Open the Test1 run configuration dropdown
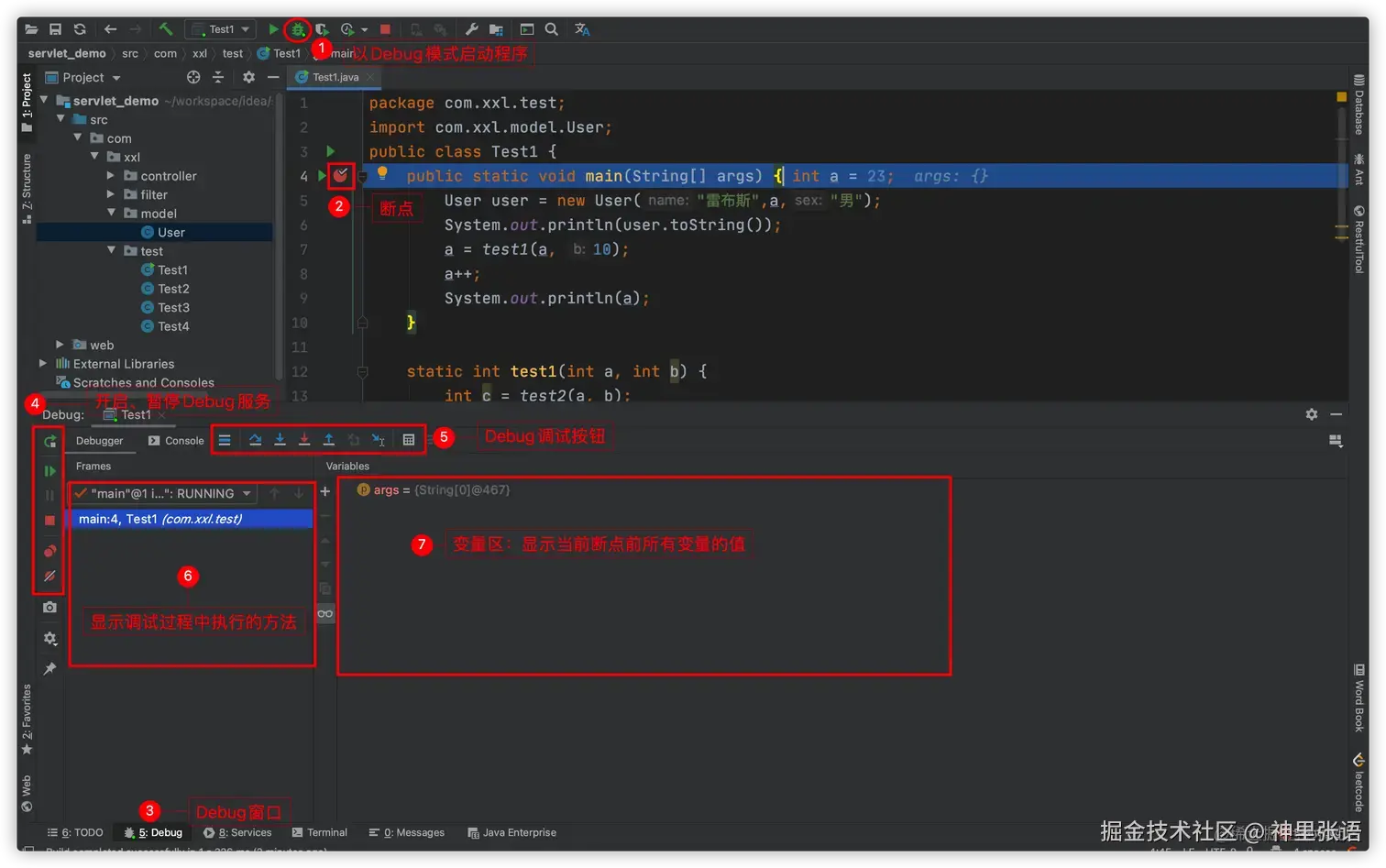The image size is (1386, 868). click(x=222, y=29)
